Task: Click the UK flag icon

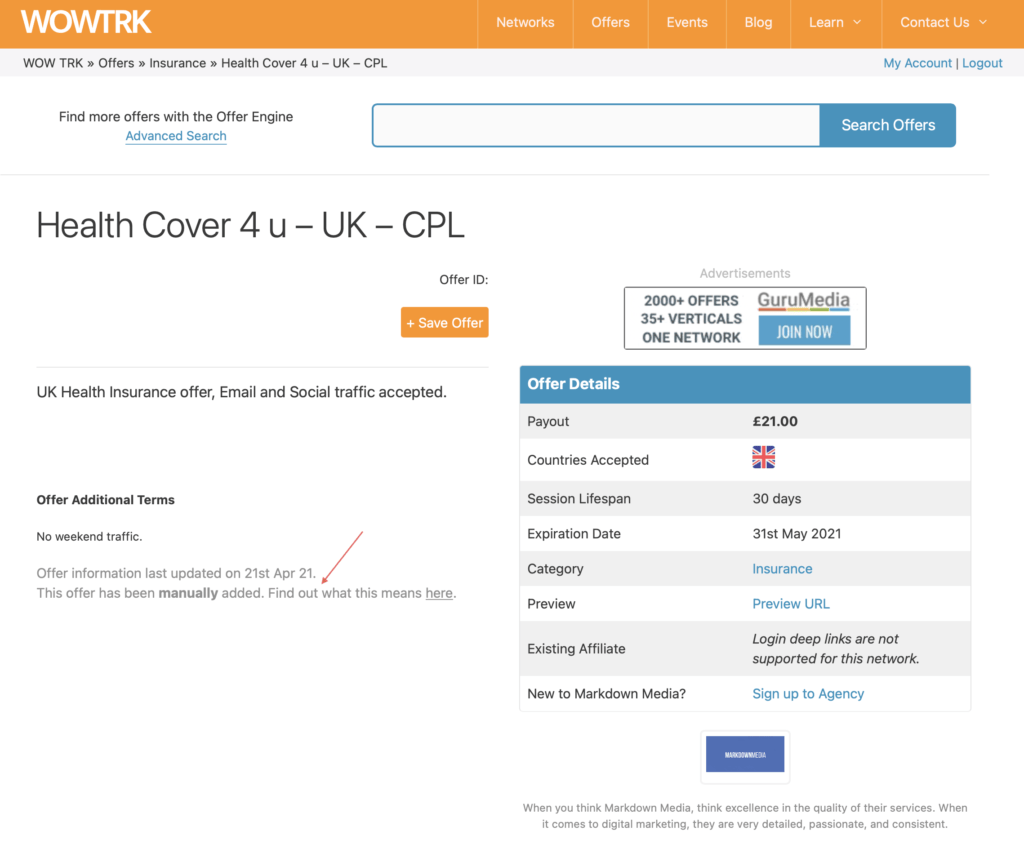Action: (763, 458)
